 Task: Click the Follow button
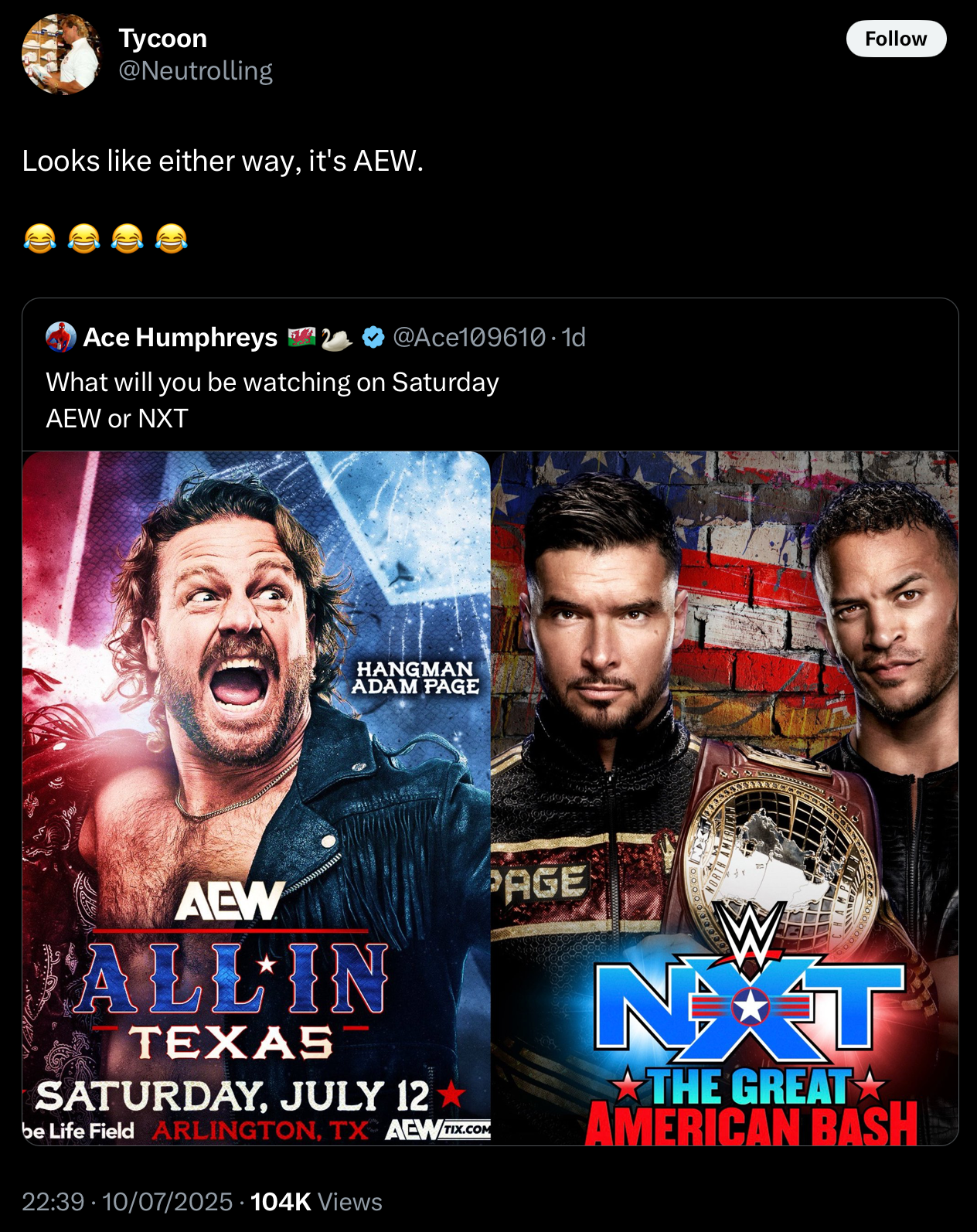[896, 39]
